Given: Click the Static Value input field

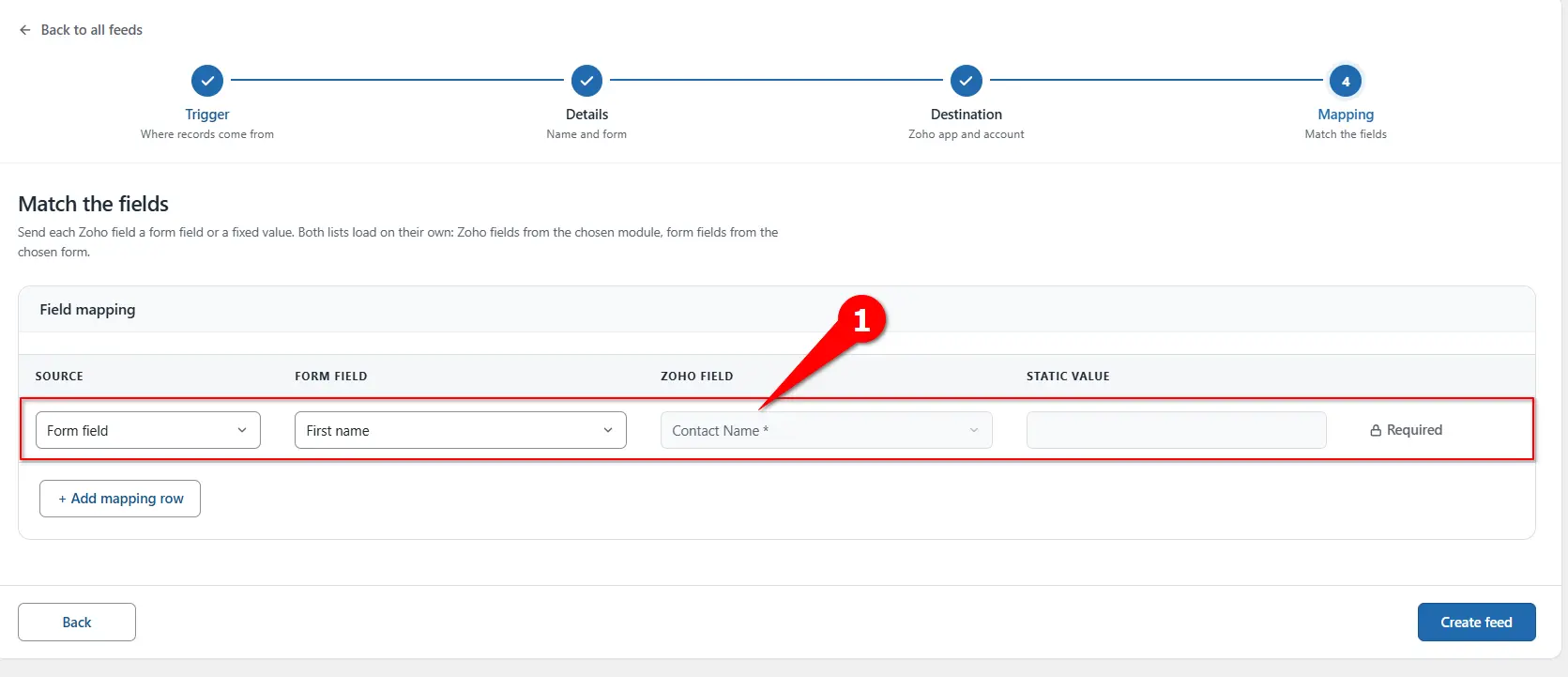Looking at the screenshot, I should point(1177,430).
